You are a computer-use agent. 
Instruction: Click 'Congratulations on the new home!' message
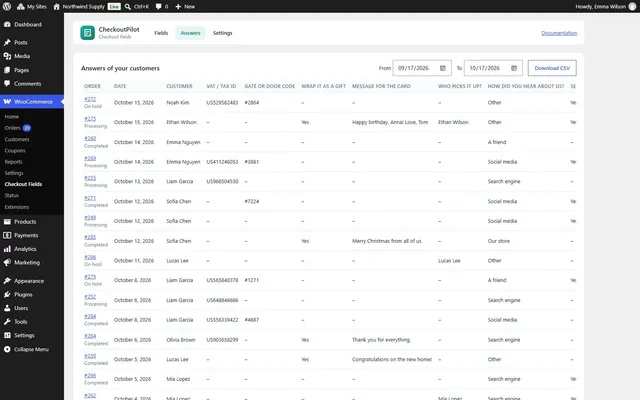click(392, 359)
